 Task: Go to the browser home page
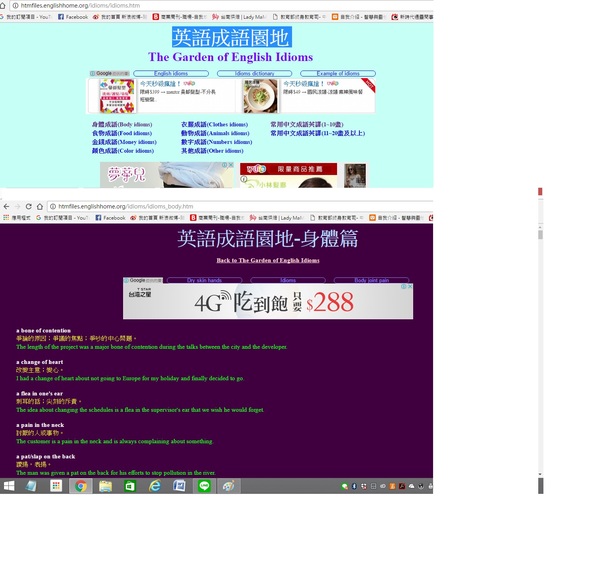(39, 206)
